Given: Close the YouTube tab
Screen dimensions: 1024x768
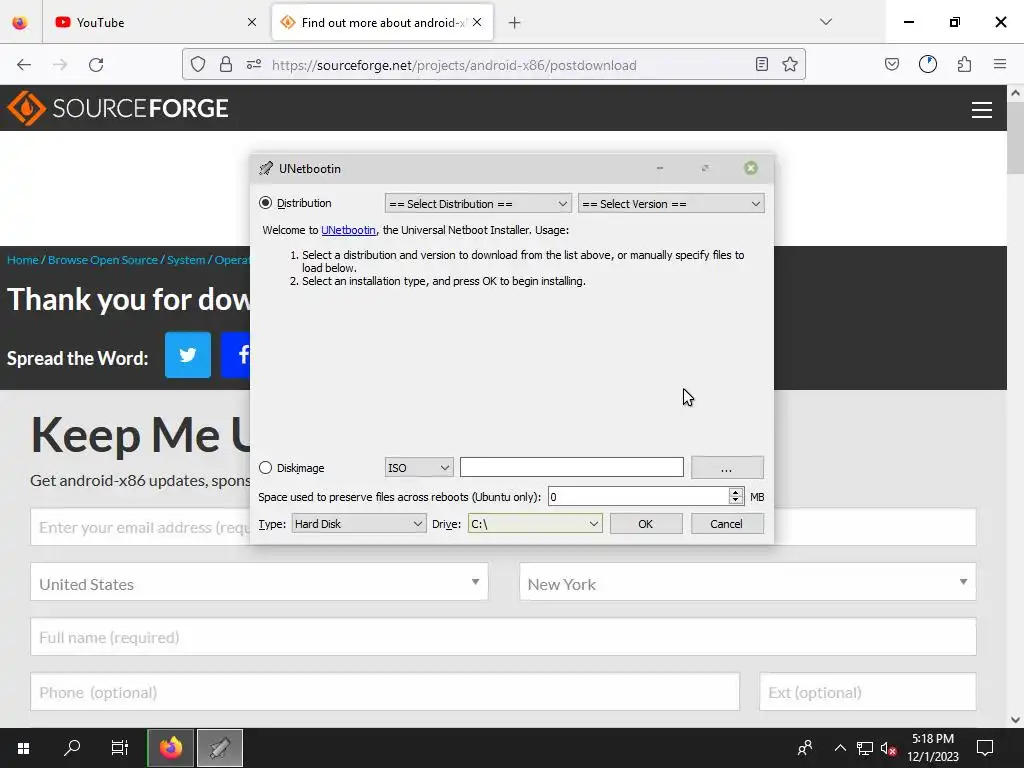Looking at the screenshot, I should coord(252,23).
